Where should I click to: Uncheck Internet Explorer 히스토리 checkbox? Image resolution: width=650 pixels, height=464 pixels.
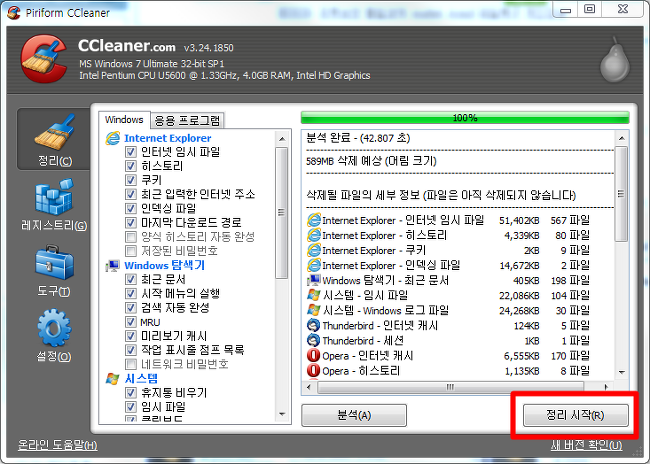tap(131, 166)
